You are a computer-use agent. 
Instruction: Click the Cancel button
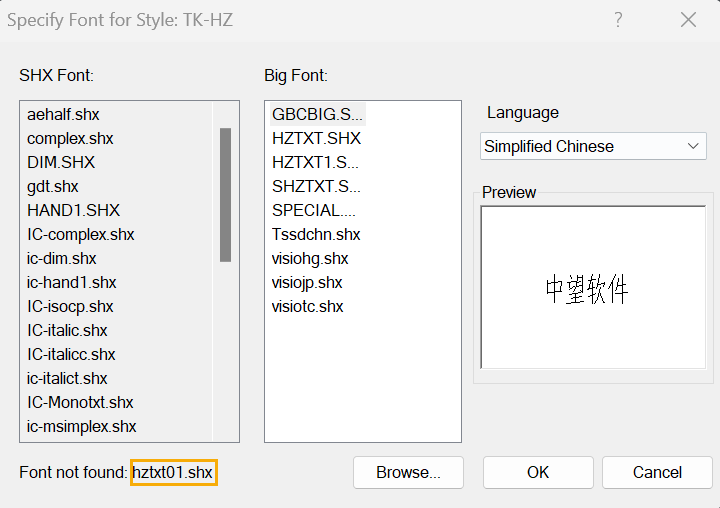657,472
